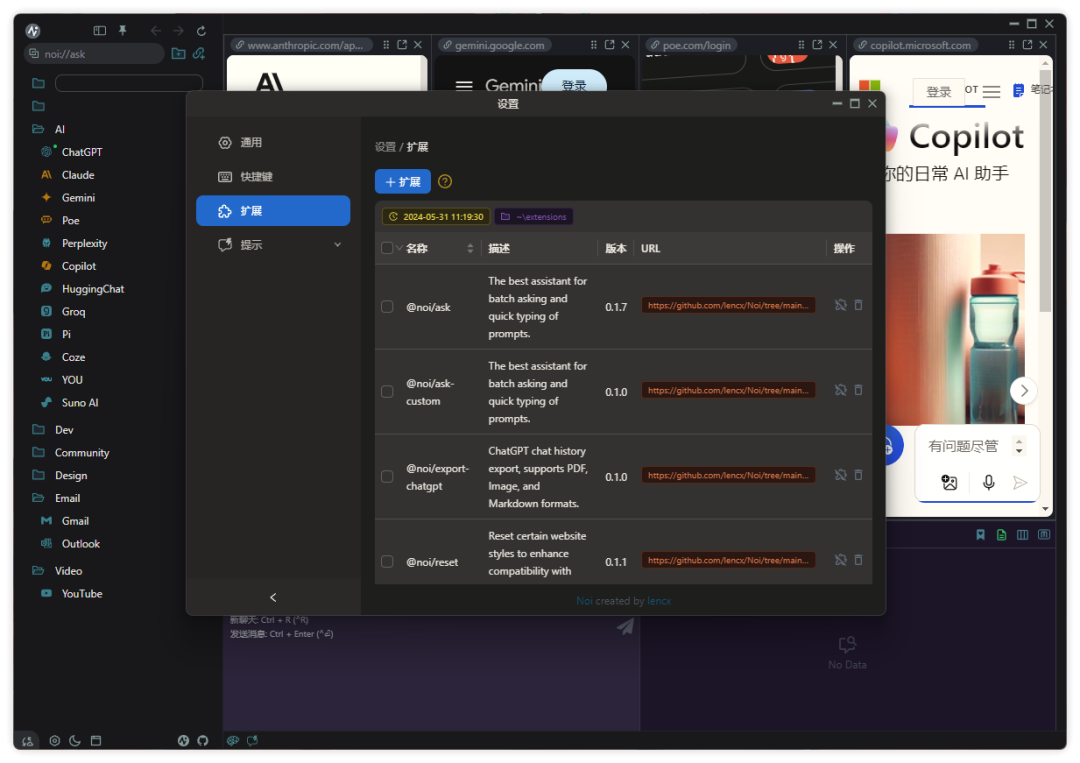Expand the Dev folder
The height and width of the screenshot is (763, 1080).
pyautogui.click(x=38, y=430)
